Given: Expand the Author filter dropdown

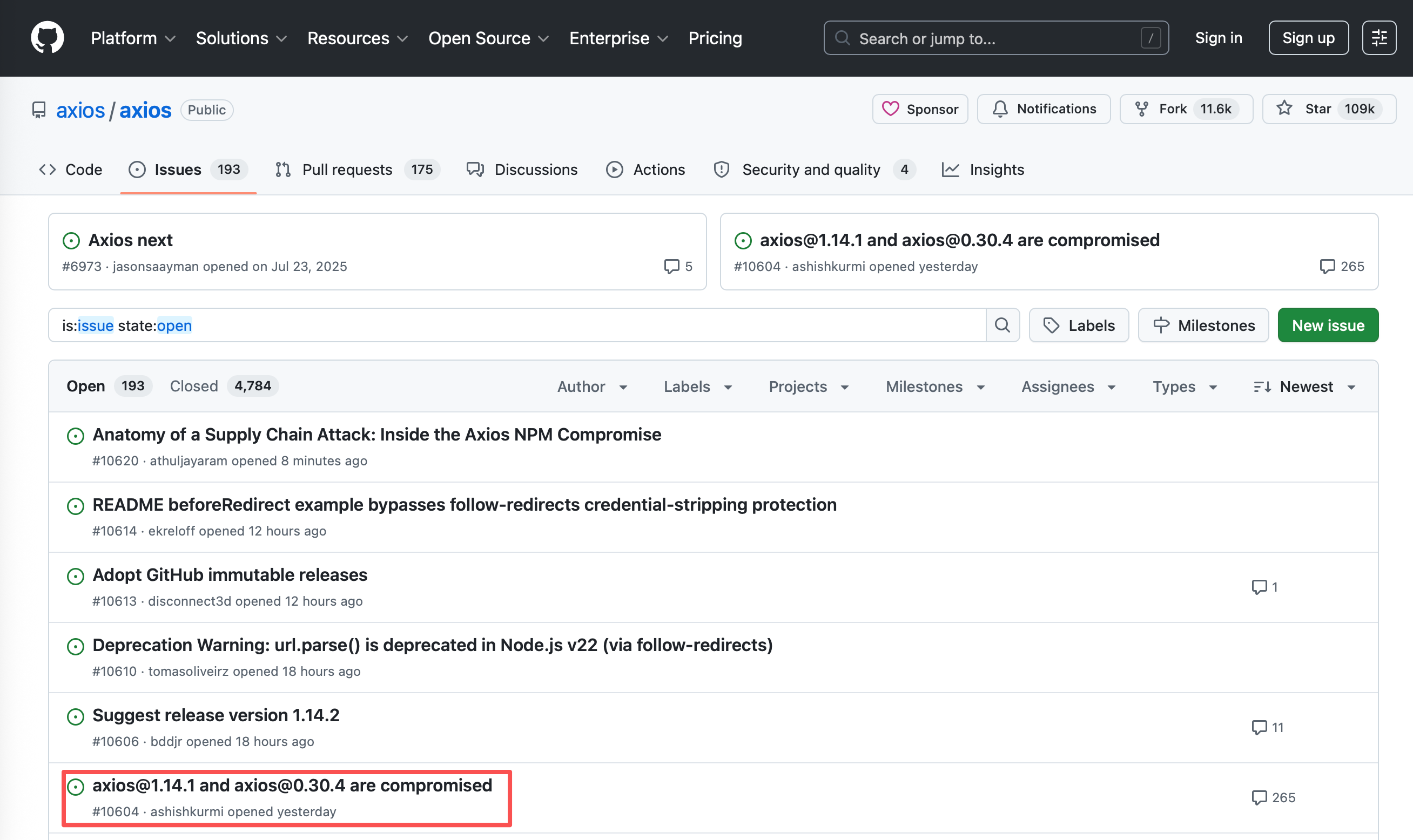Looking at the screenshot, I should [593, 387].
